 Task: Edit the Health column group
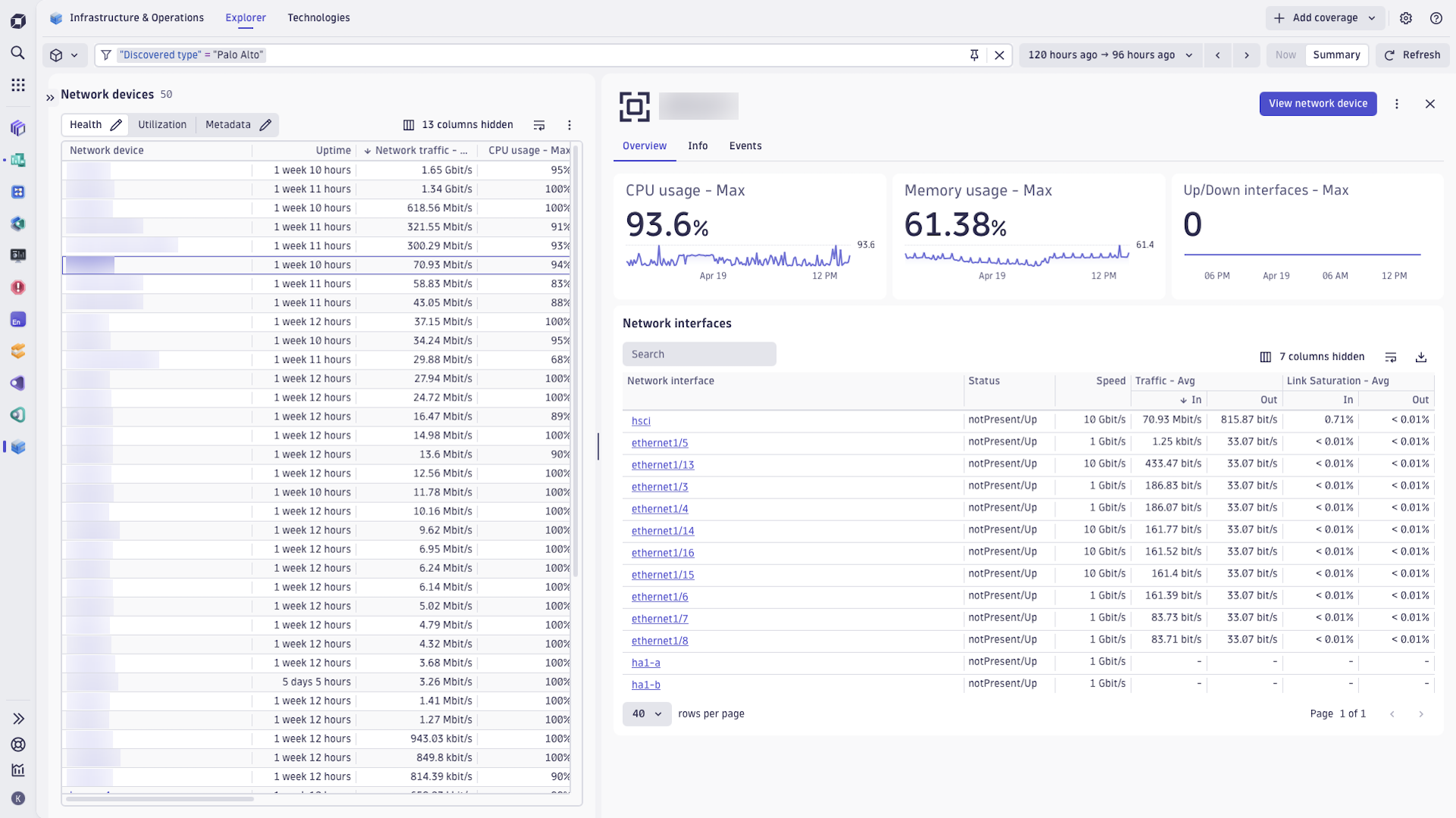click(x=116, y=125)
